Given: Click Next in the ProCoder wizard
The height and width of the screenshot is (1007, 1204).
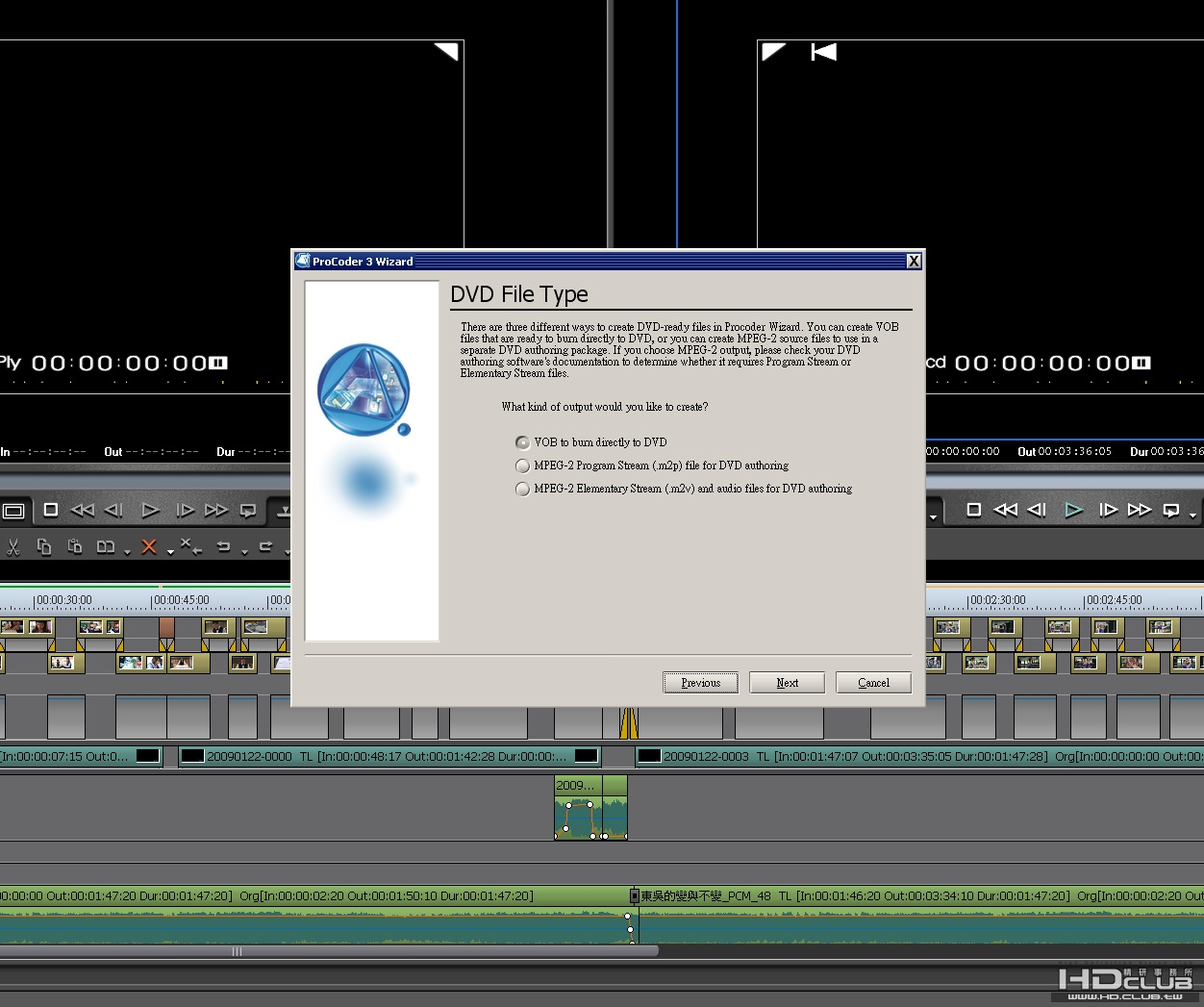Looking at the screenshot, I should click(x=787, y=683).
